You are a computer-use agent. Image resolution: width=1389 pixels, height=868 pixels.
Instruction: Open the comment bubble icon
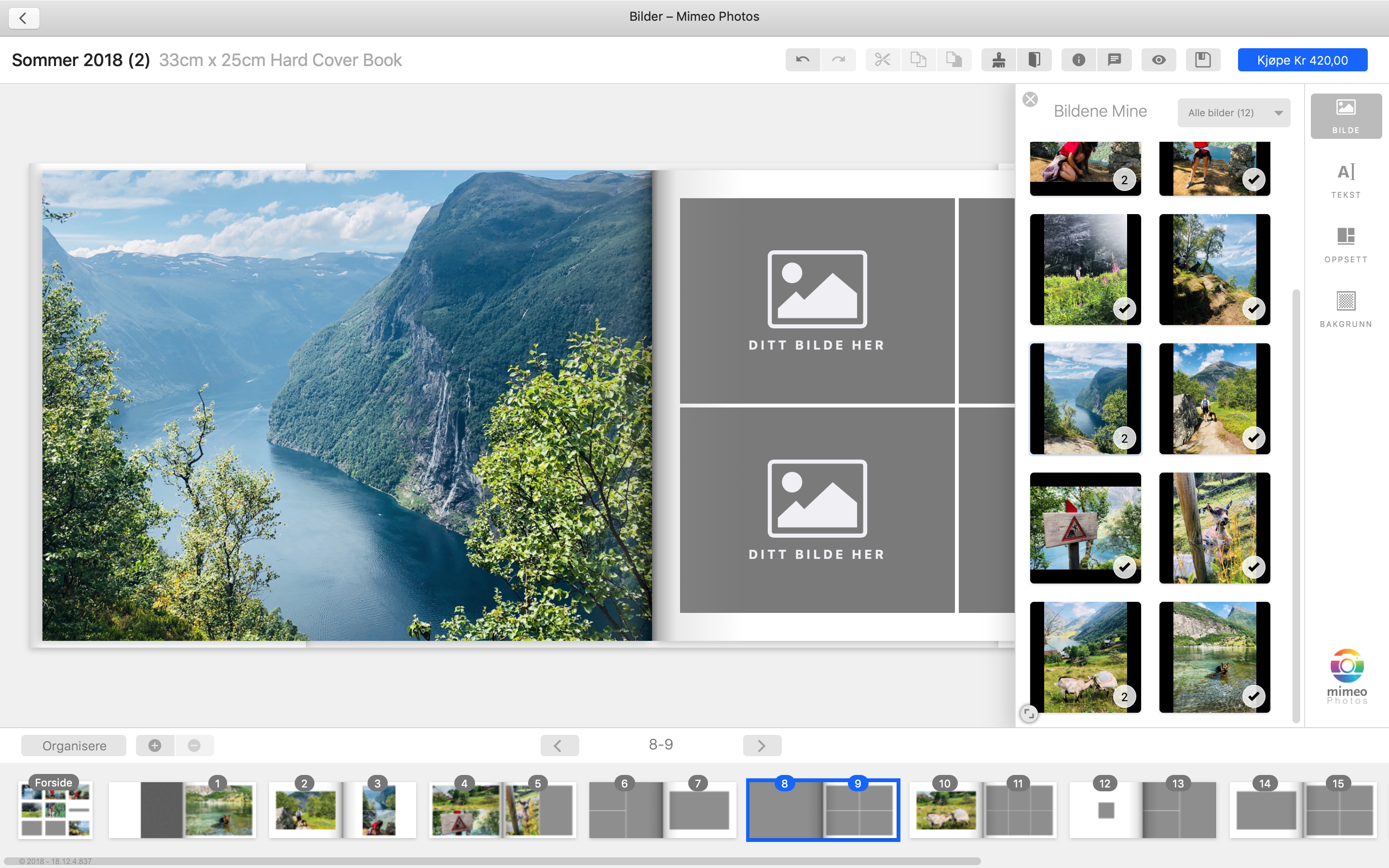pos(1114,60)
